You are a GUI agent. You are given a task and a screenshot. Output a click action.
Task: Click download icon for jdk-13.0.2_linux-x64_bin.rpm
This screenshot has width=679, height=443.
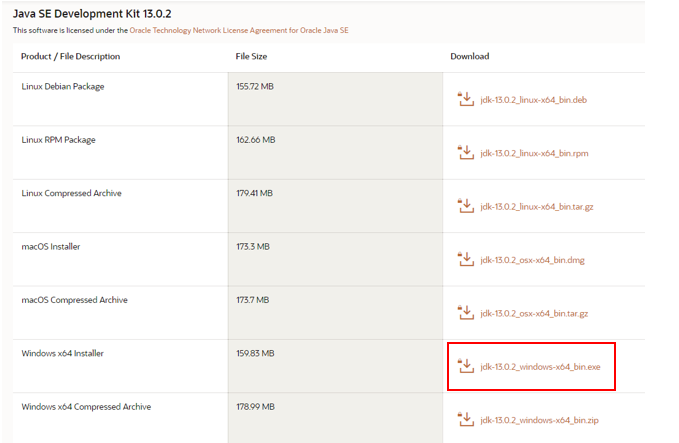click(x=466, y=152)
